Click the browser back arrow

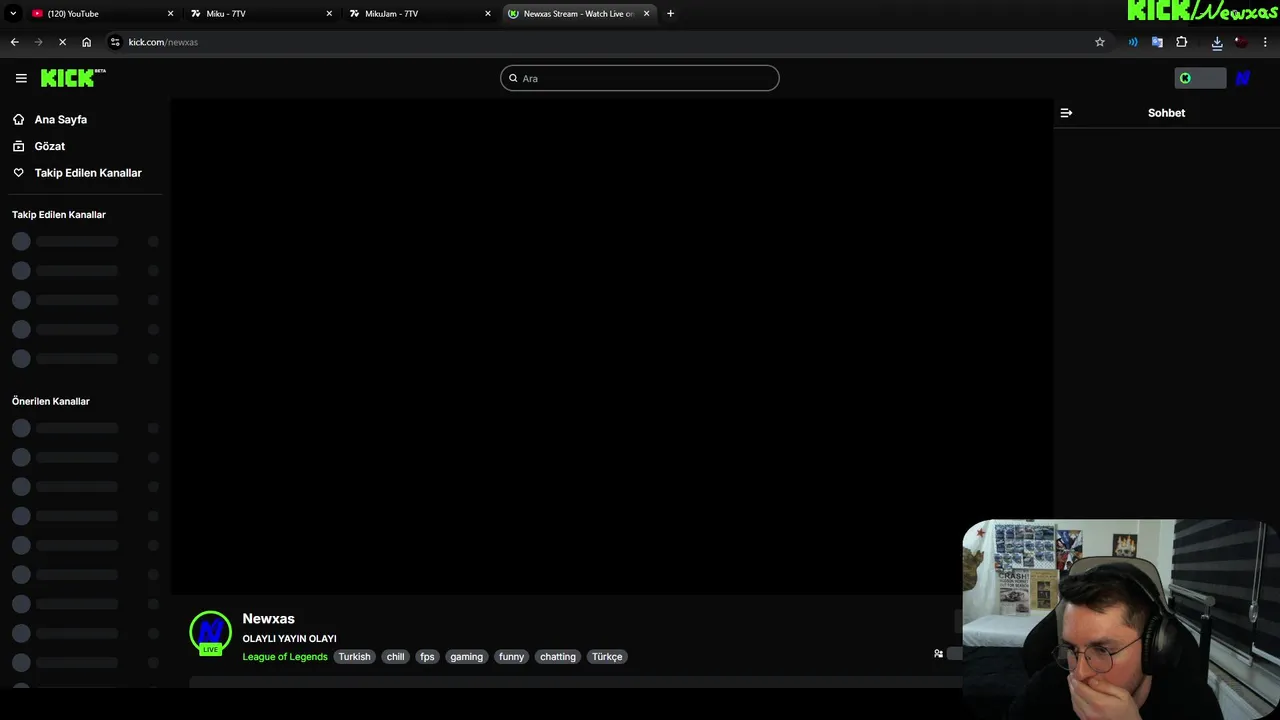pos(14,42)
